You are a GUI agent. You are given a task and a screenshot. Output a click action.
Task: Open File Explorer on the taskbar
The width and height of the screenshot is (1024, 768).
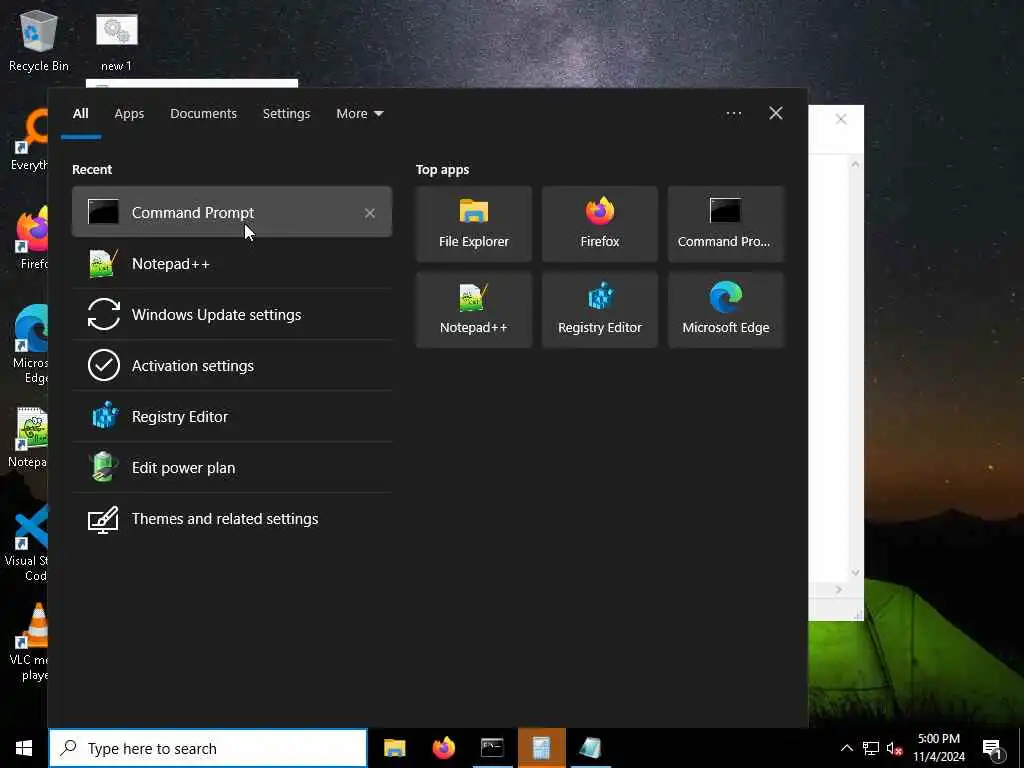(394, 748)
